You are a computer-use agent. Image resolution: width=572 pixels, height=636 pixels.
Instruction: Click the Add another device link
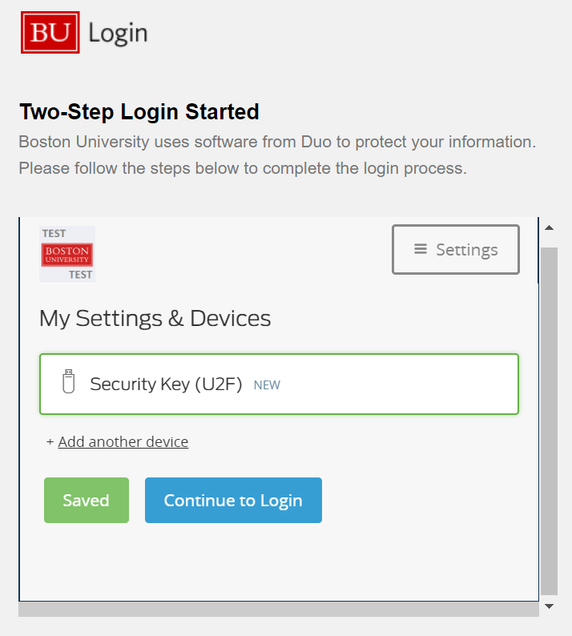123,442
